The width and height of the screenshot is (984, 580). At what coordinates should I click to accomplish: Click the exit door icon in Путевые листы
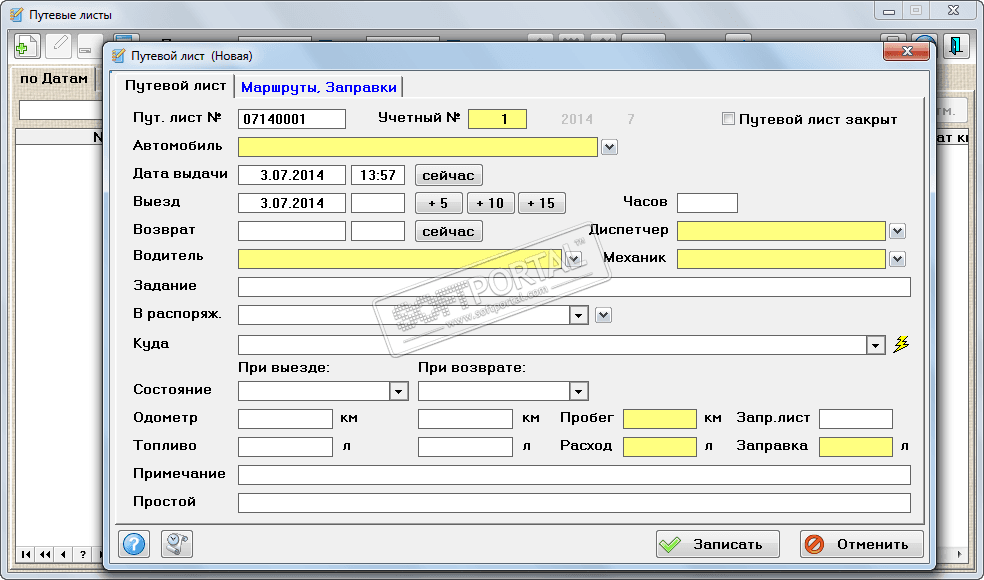955,46
